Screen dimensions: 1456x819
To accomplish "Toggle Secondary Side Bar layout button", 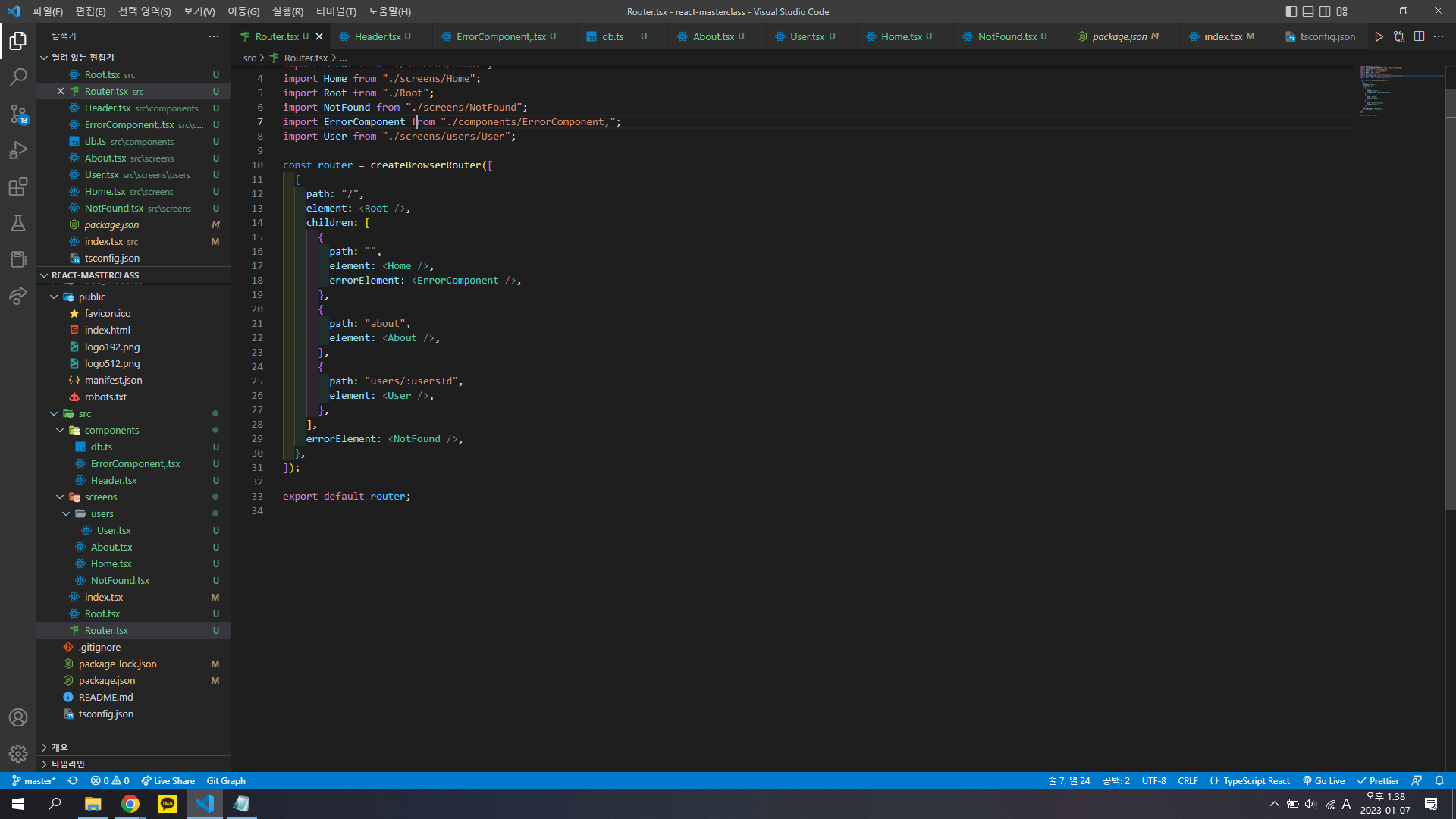I will (1325, 11).
